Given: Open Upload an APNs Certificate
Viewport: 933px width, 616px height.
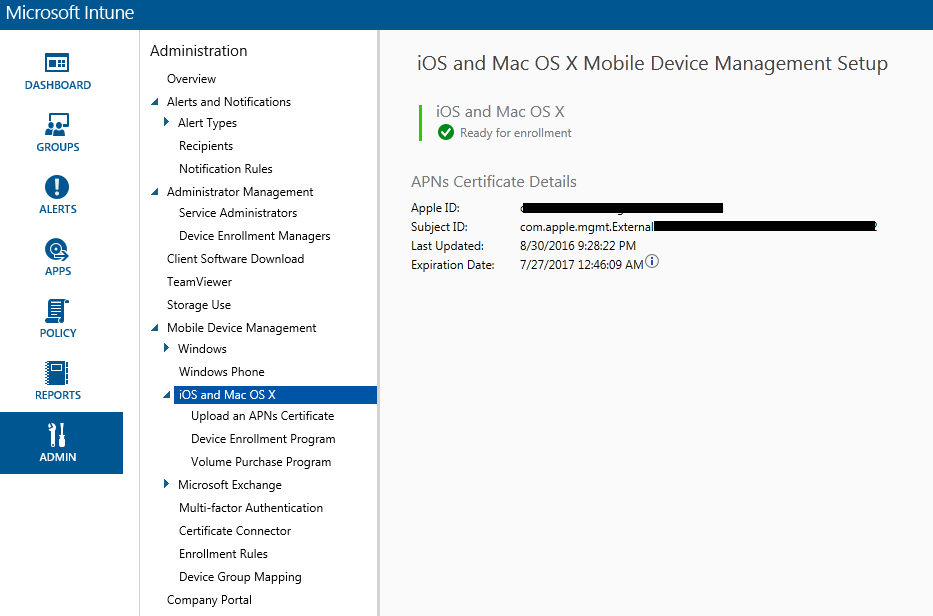Looking at the screenshot, I should pos(262,416).
